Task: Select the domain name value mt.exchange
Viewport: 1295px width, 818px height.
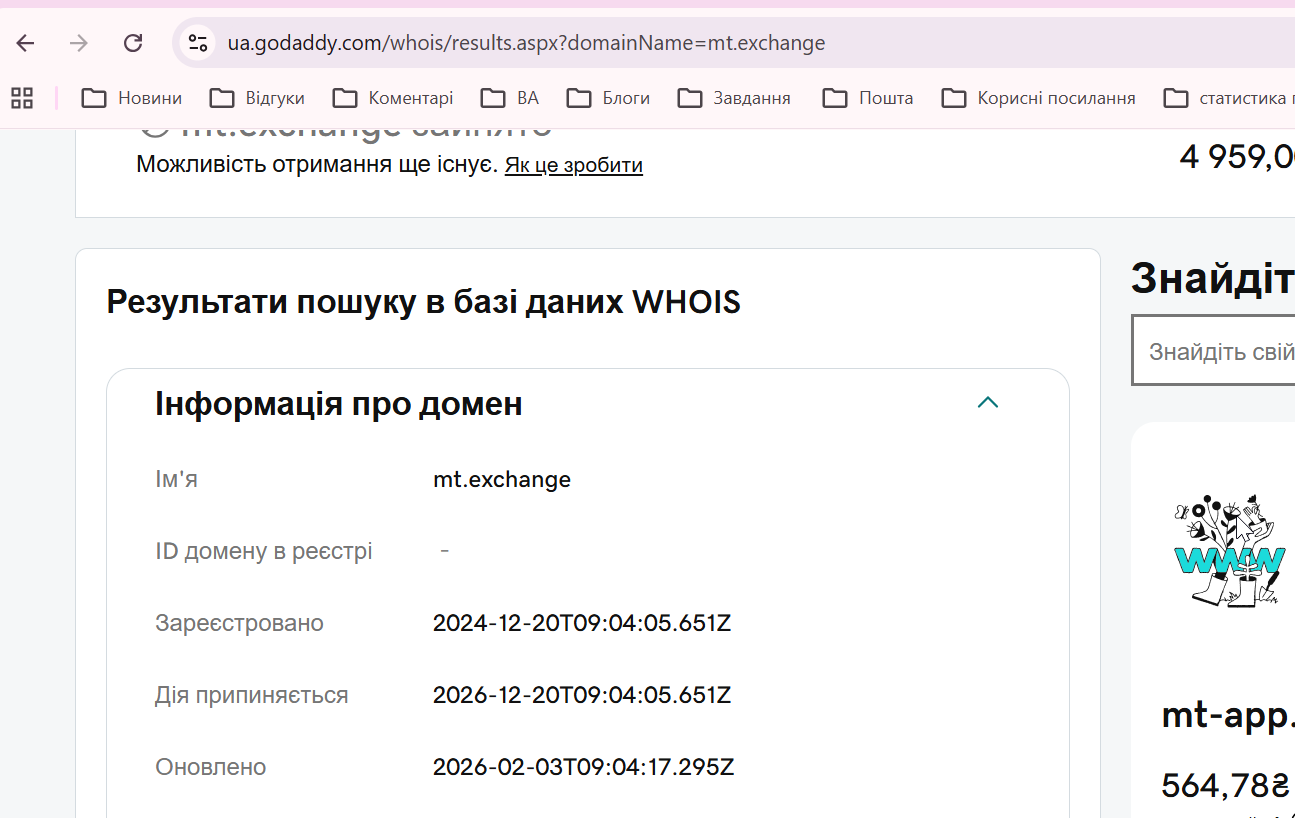Action: (502, 479)
